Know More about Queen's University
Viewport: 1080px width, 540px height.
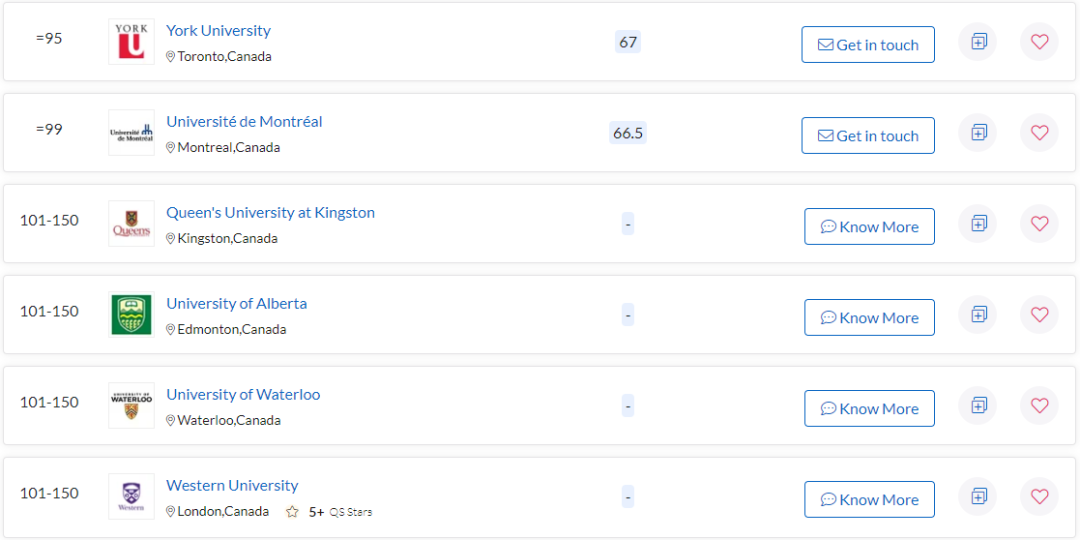pos(869,227)
